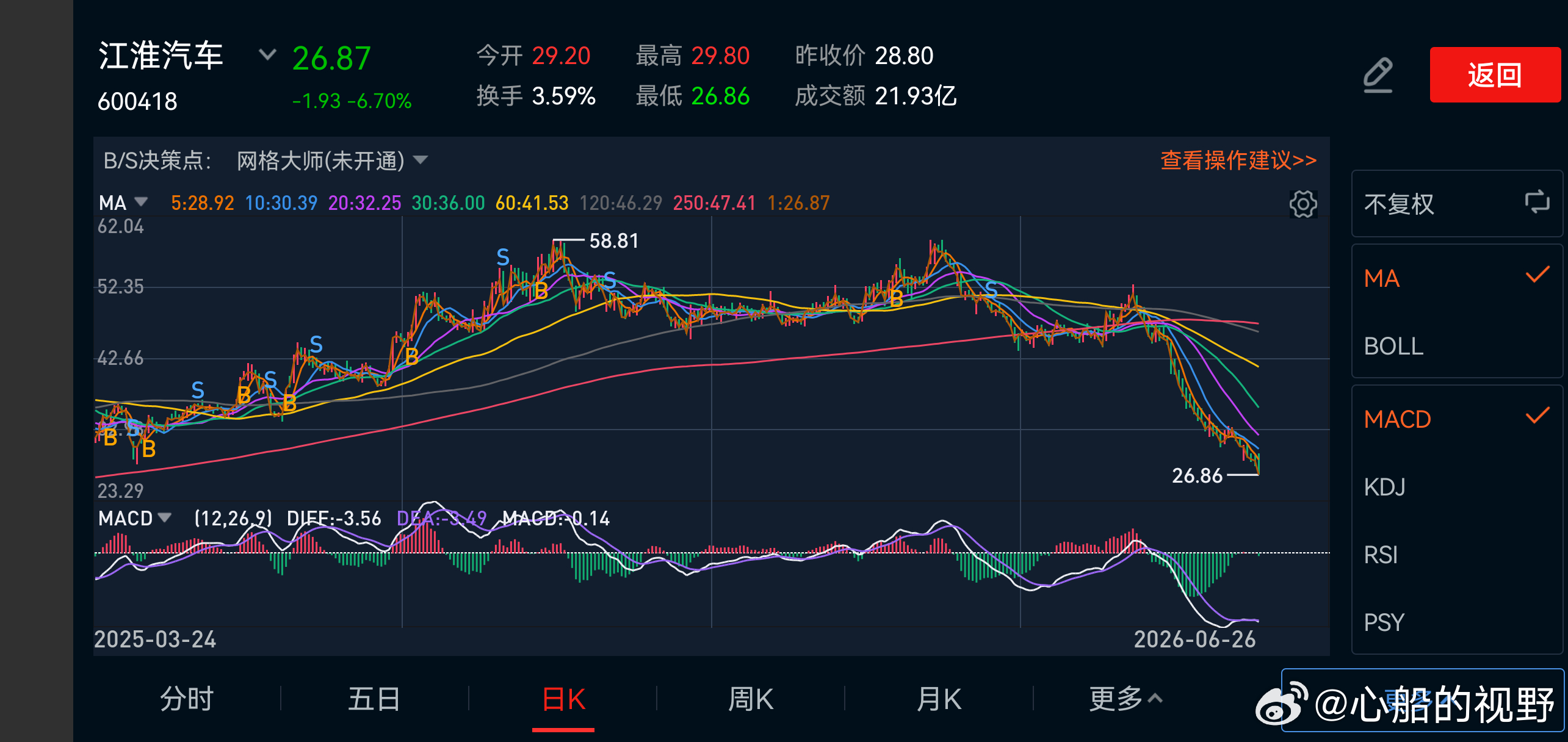Select PSY sub indicator

(1456, 622)
